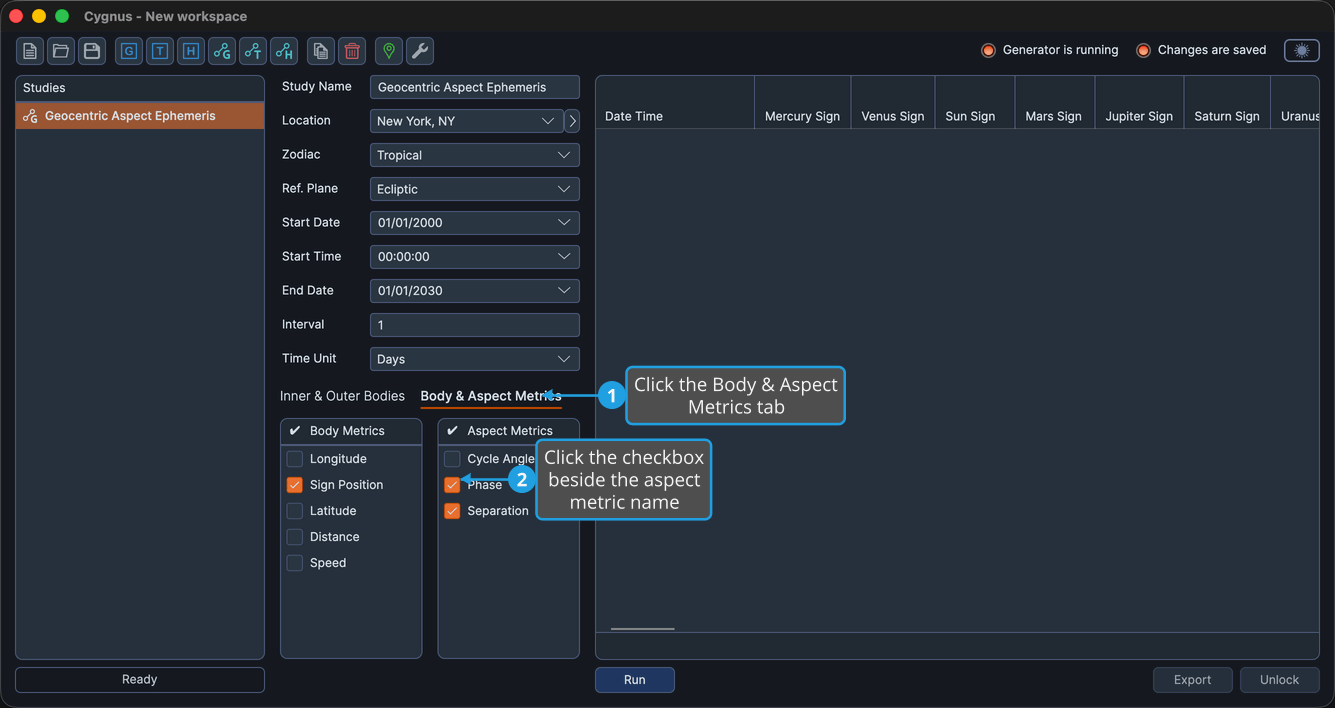Click the boxed G study icon
The image size is (1335, 708).
(129, 51)
